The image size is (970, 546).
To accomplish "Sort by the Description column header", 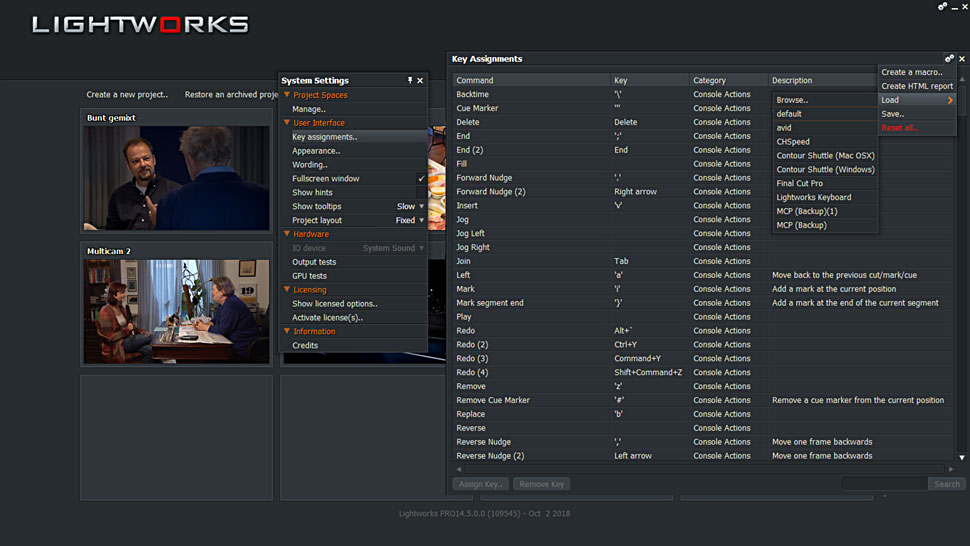I will [x=823, y=80].
